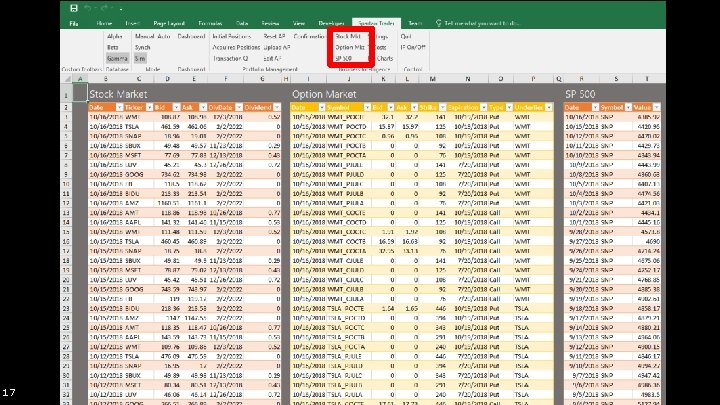Click the Stock Market title cell
Image resolution: width=720 pixels, height=405 pixels.
[x=118, y=94]
